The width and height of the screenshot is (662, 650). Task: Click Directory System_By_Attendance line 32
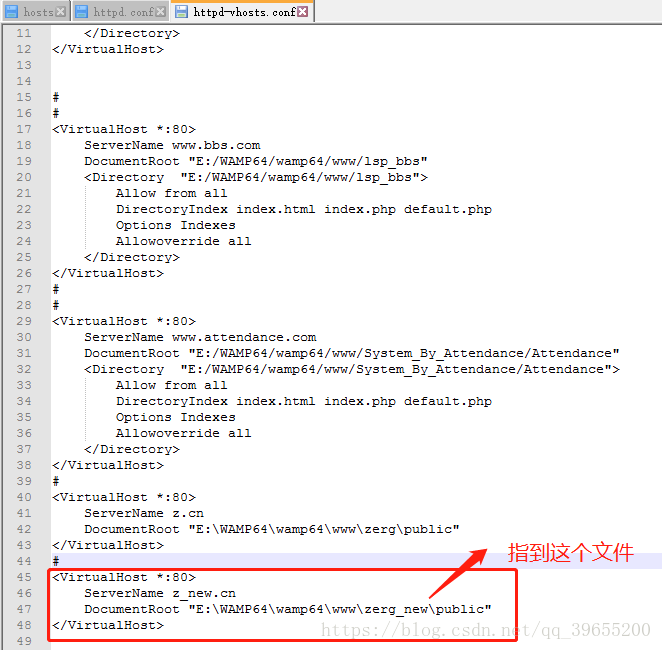point(352,369)
